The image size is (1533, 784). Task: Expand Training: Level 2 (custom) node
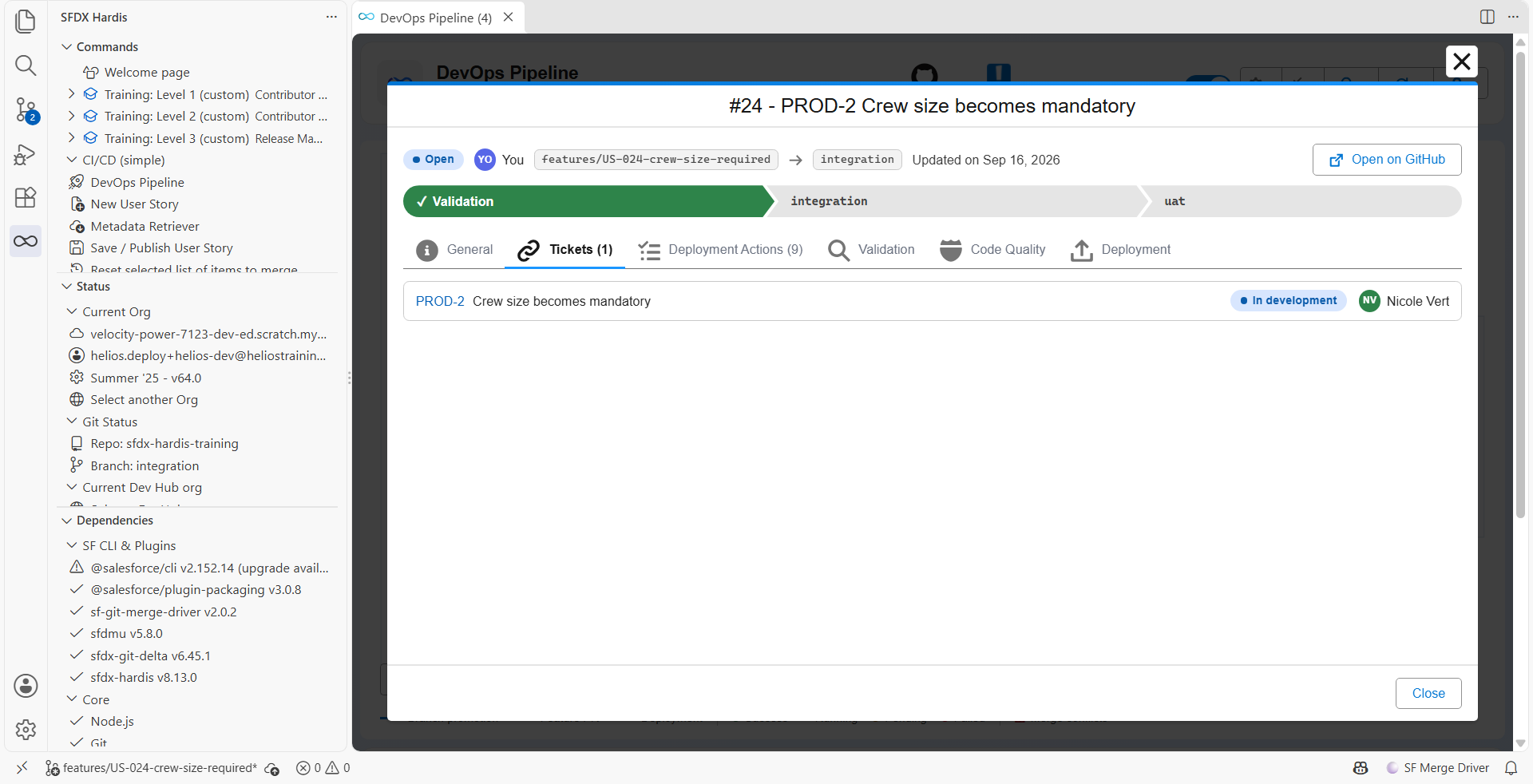tap(72, 116)
